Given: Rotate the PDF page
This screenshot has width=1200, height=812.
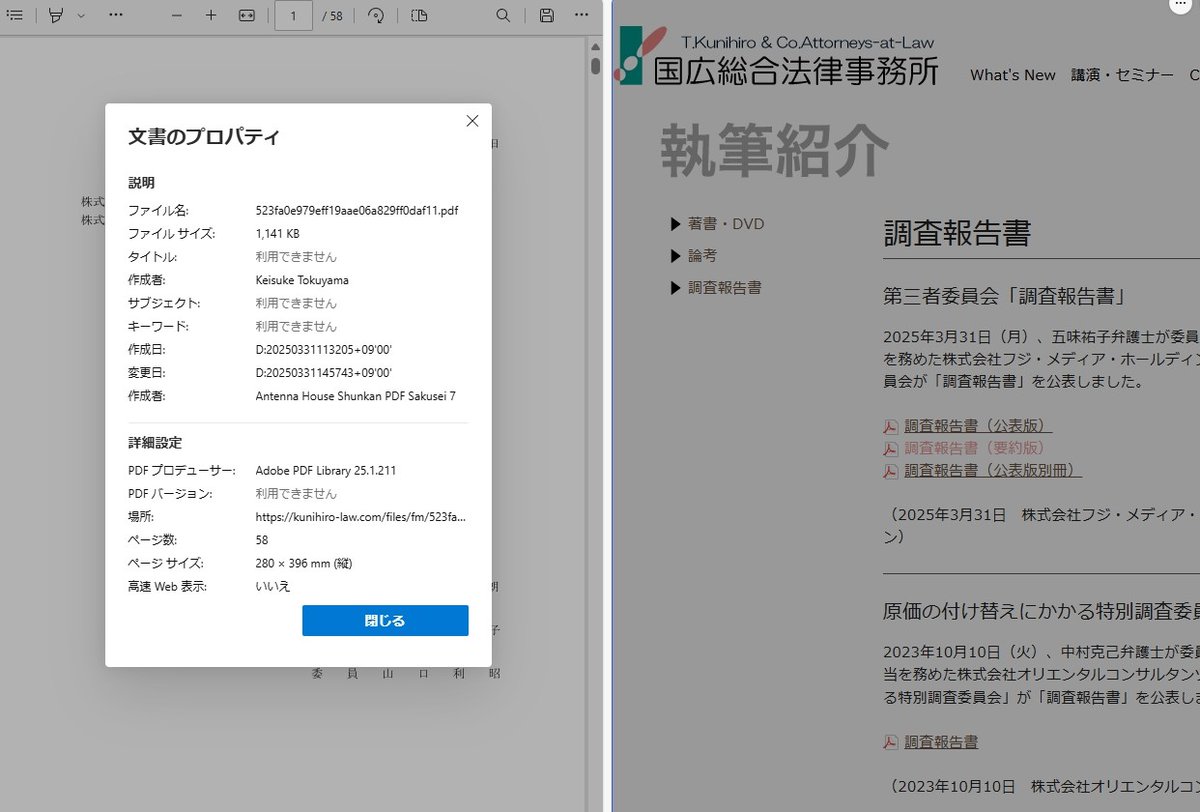Looking at the screenshot, I should pos(377,16).
